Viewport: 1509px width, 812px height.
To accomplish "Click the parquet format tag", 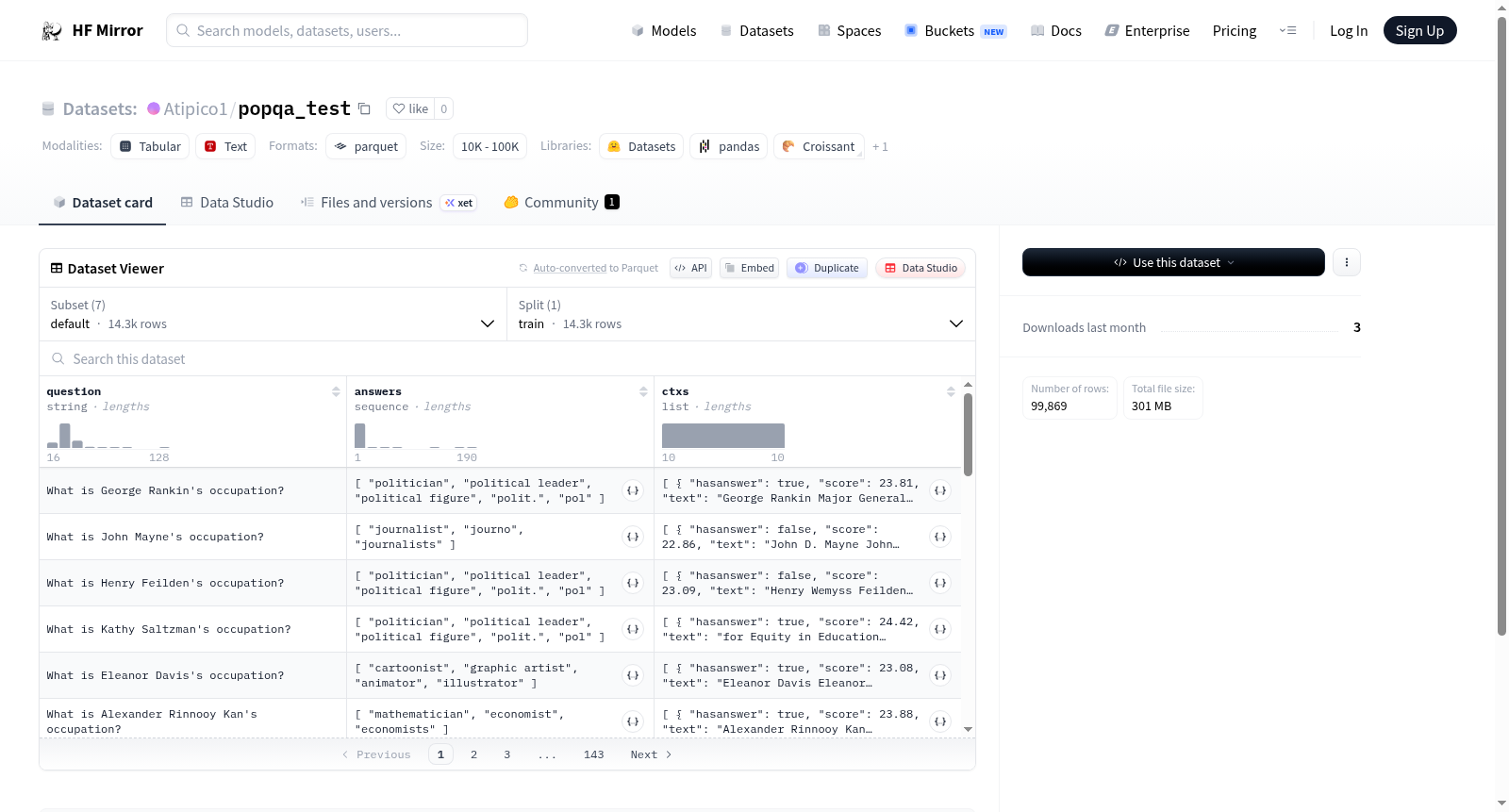I will click(366, 146).
